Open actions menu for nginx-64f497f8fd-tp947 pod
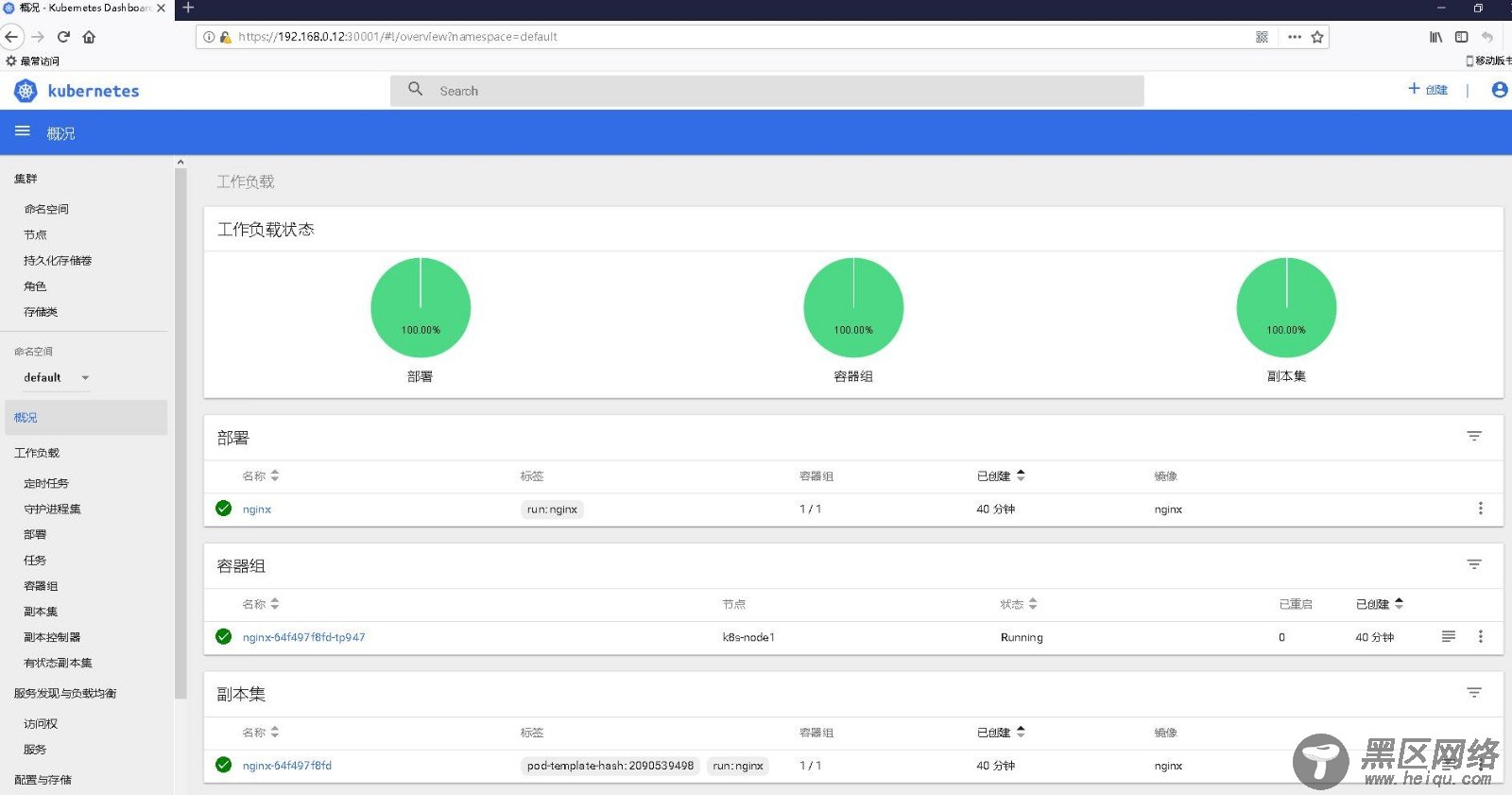The height and width of the screenshot is (795, 1512). pyautogui.click(x=1480, y=637)
